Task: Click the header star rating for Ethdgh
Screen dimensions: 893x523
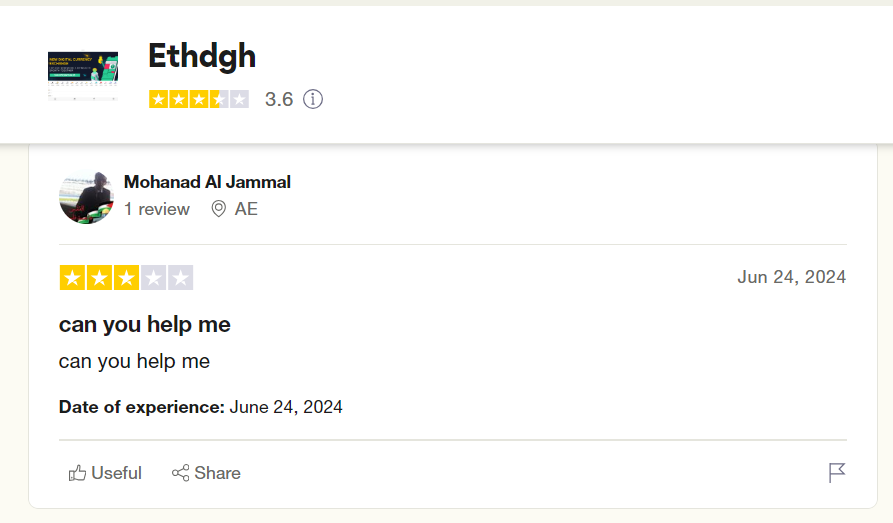Action: [199, 99]
